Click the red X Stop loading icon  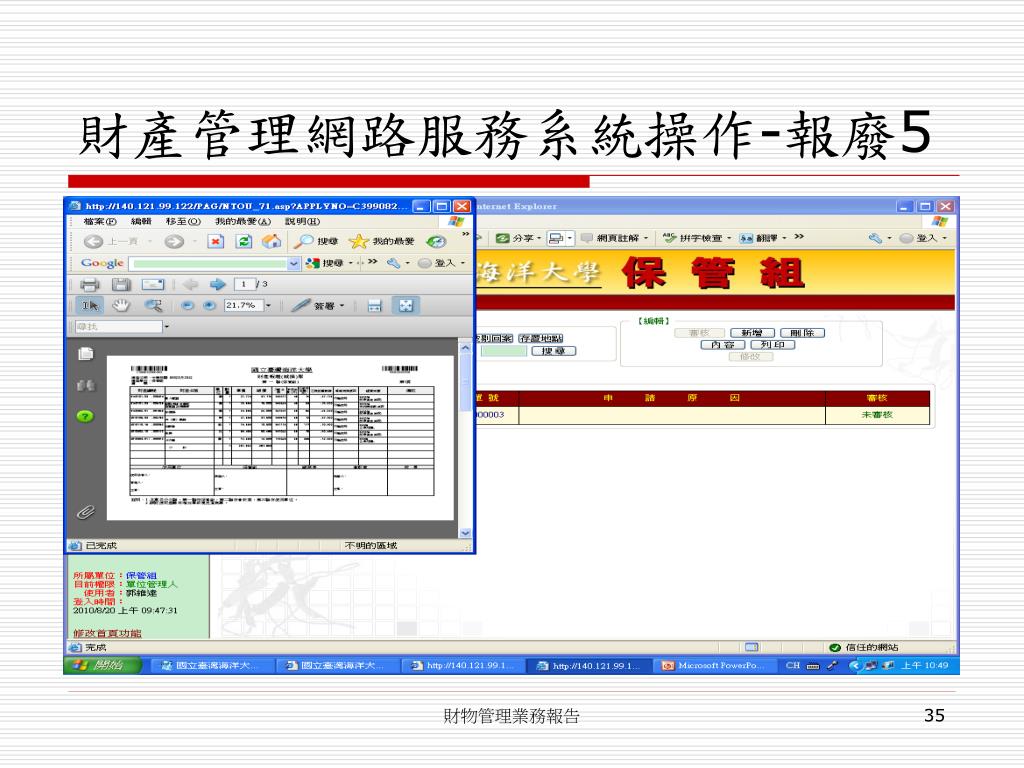pos(216,242)
